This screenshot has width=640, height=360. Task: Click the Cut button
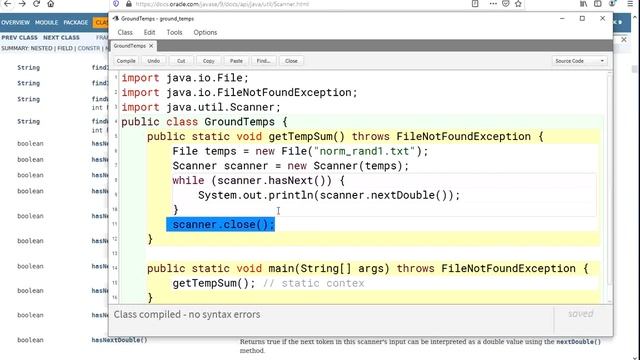pos(181,61)
